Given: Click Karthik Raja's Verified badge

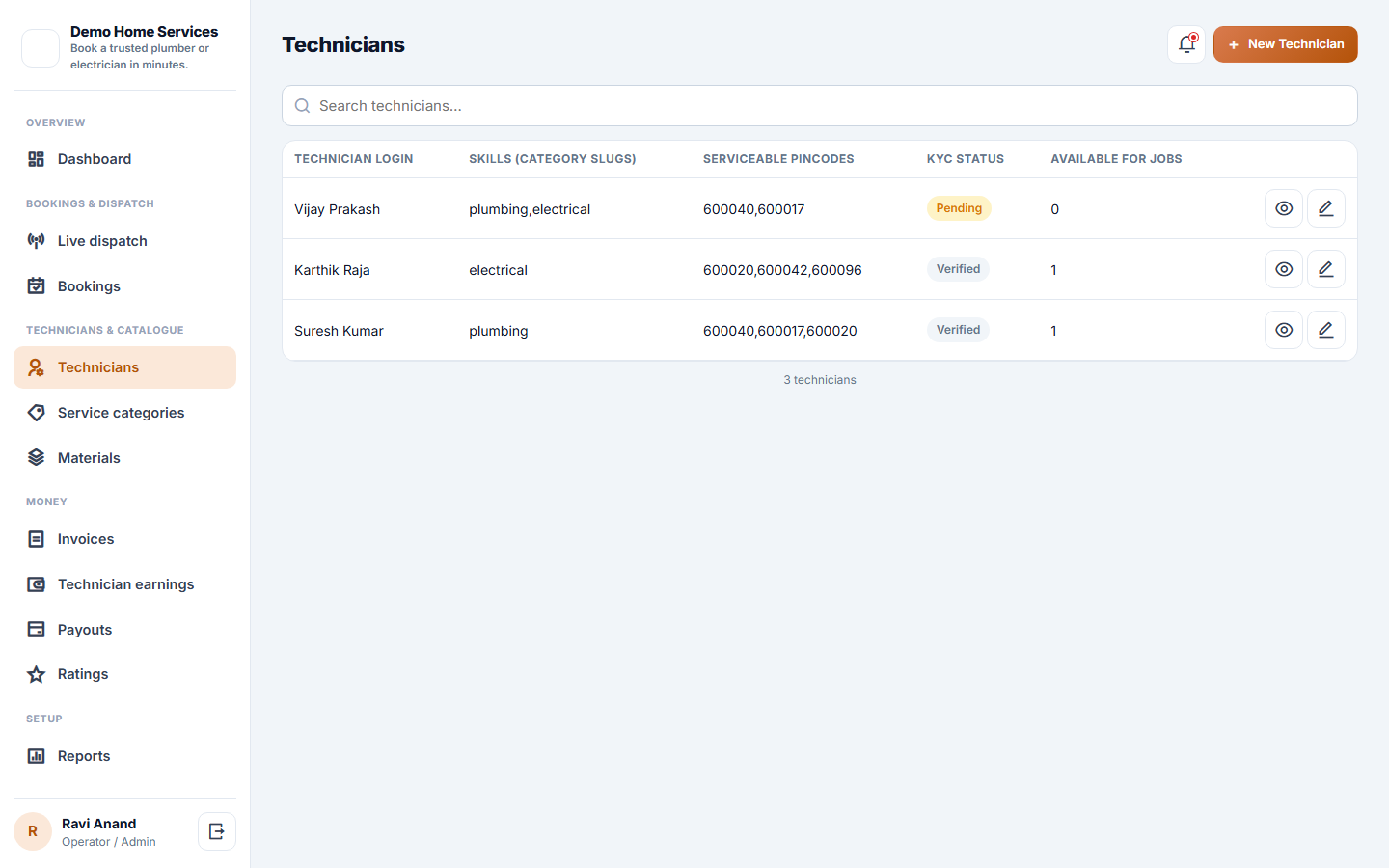Looking at the screenshot, I should pyautogui.click(x=958, y=269).
